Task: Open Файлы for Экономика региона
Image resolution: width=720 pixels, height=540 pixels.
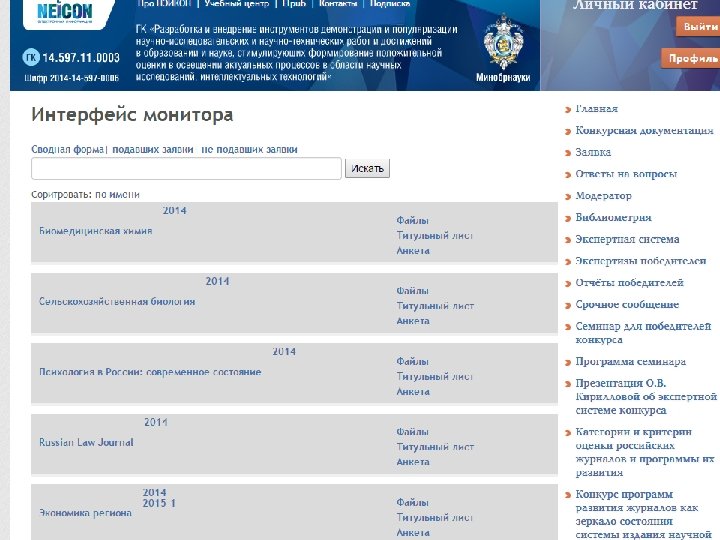Action: (x=412, y=502)
